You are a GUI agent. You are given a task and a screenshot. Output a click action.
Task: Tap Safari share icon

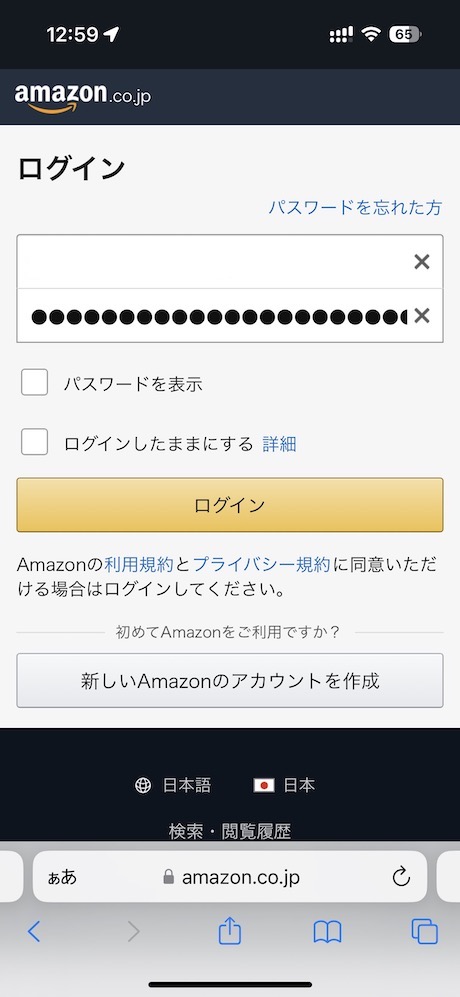pyautogui.click(x=230, y=932)
